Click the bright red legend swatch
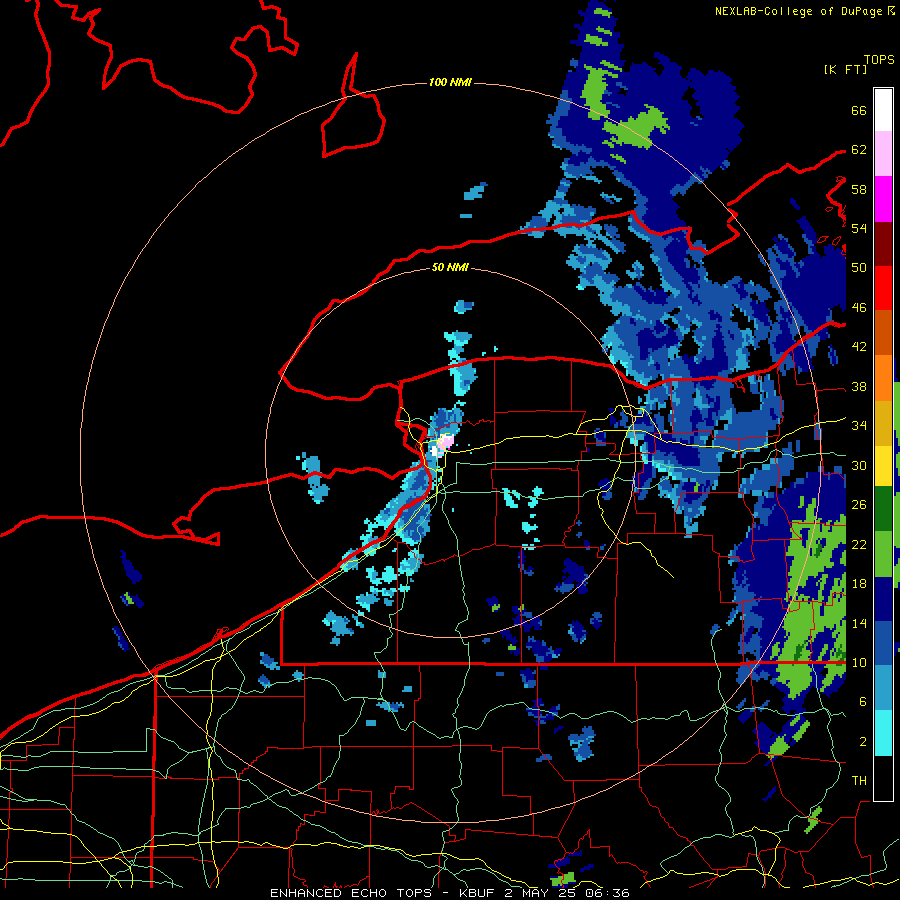Screen dimensions: 900x900 [883, 288]
